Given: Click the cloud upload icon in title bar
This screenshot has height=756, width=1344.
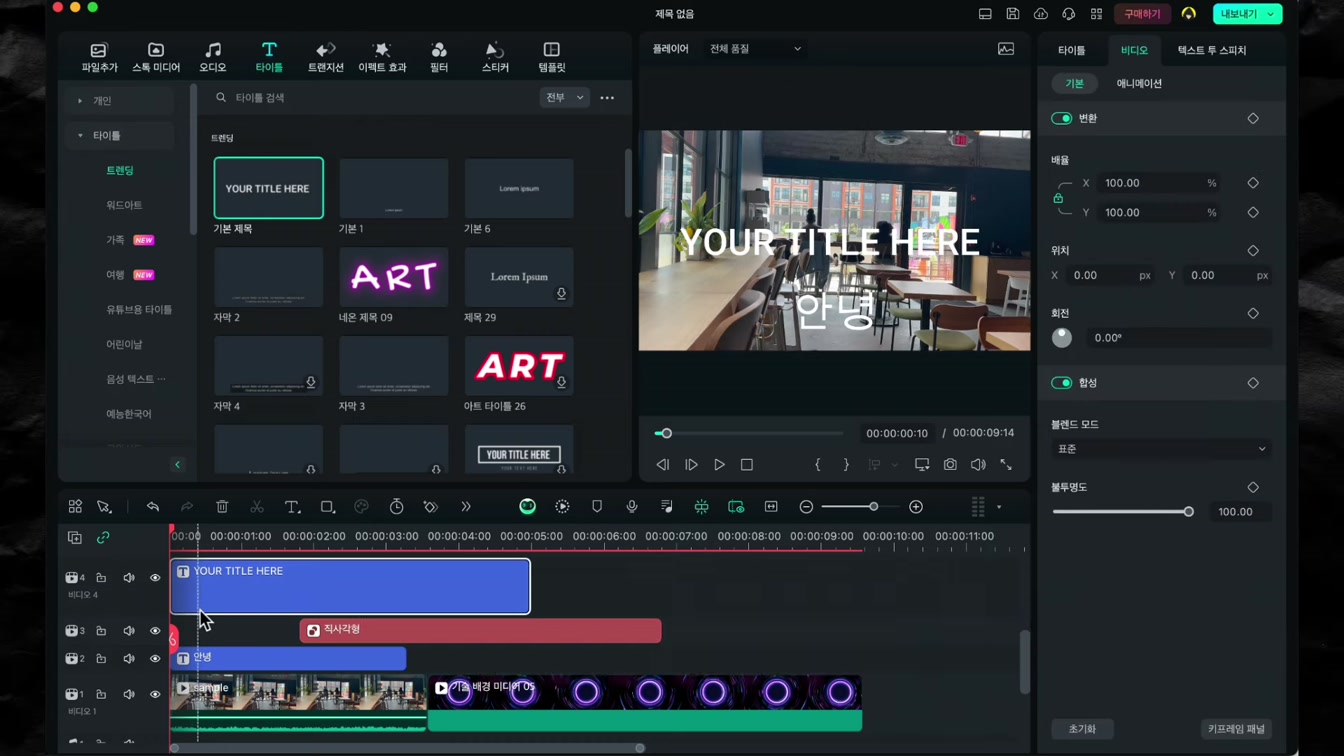Looking at the screenshot, I should pyautogui.click(x=1041, y=14).
